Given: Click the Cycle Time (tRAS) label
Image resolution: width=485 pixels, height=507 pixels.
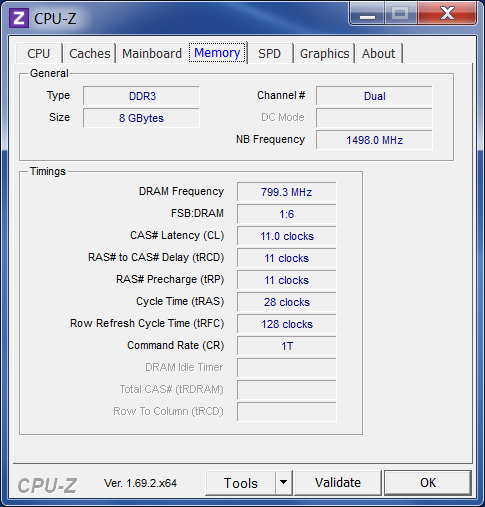Looking at the screenshot, I should point(180,301).
